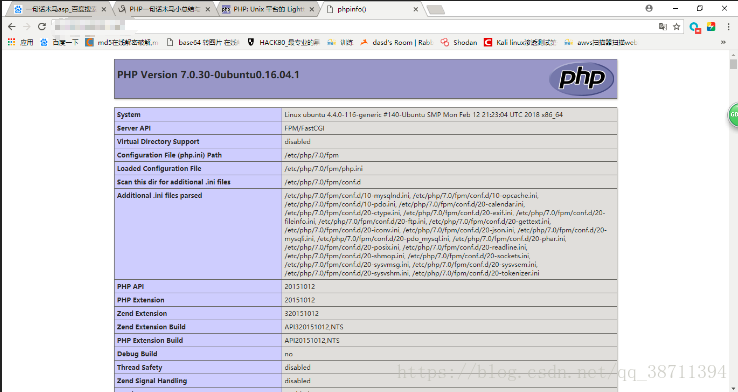Open the Kali linux bookmark
This screenshot has width=738, height=392.
521,42
